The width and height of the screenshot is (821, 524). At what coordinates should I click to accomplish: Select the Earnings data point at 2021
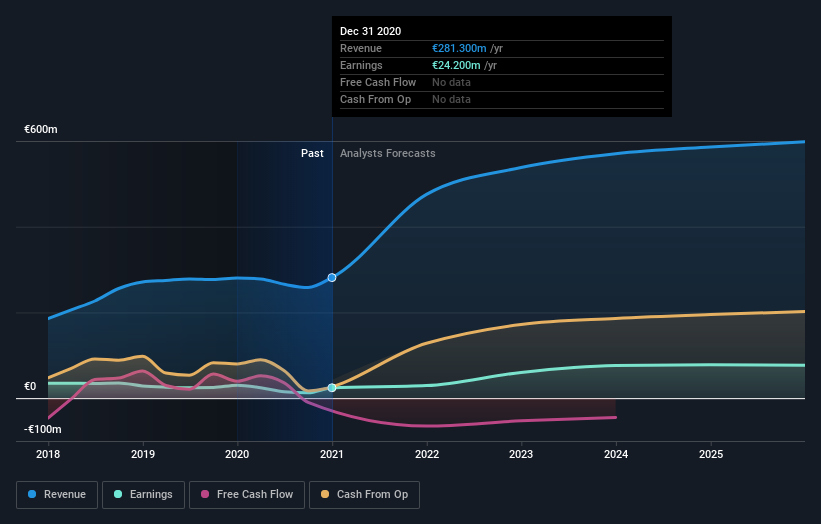point(332,388)
